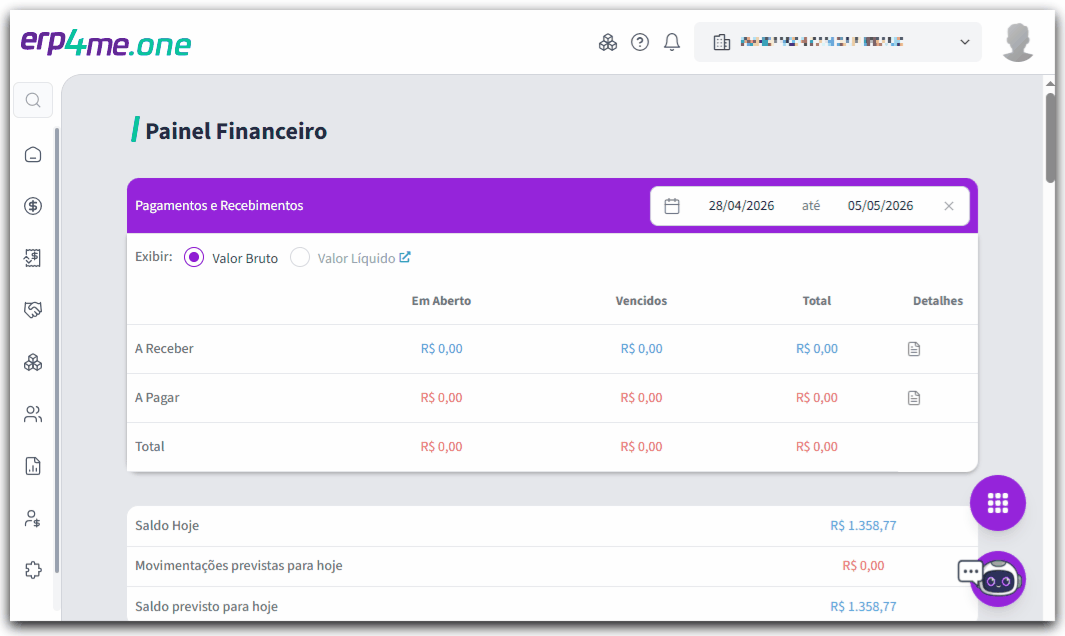Click the Saldo Hoje label
This screenshot has height=636, width=1065.
pos(166,525)
